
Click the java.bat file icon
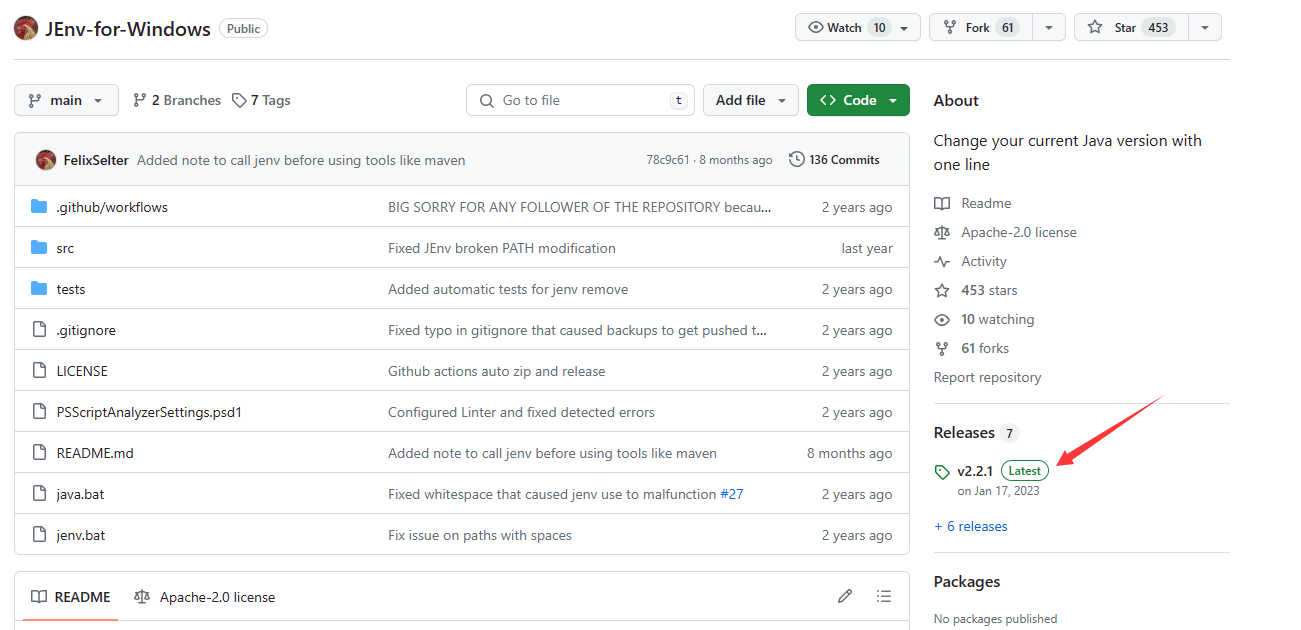coord(39,494)
